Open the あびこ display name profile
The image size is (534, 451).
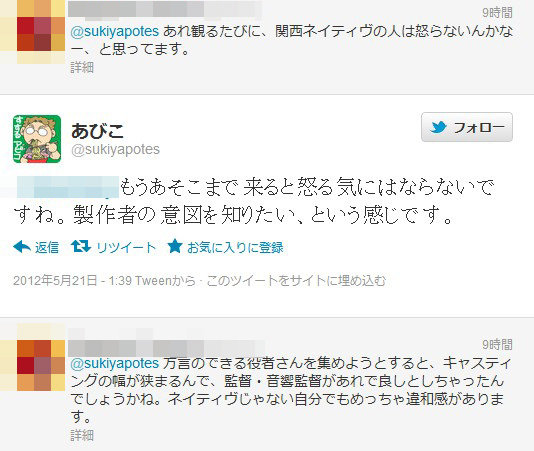point(97,131)
